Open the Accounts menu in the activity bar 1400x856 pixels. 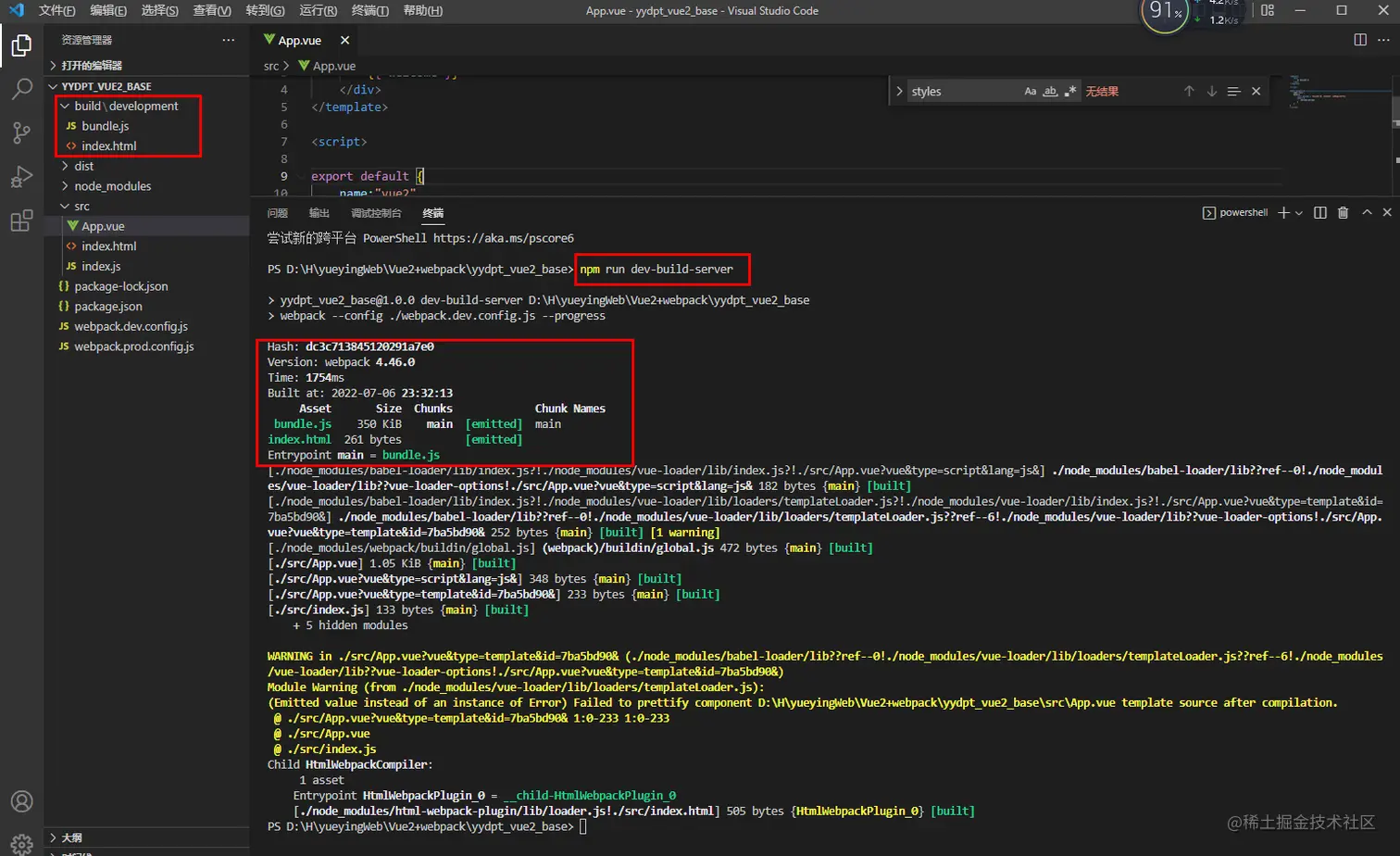pyautogui.click(x=21, y=801)
